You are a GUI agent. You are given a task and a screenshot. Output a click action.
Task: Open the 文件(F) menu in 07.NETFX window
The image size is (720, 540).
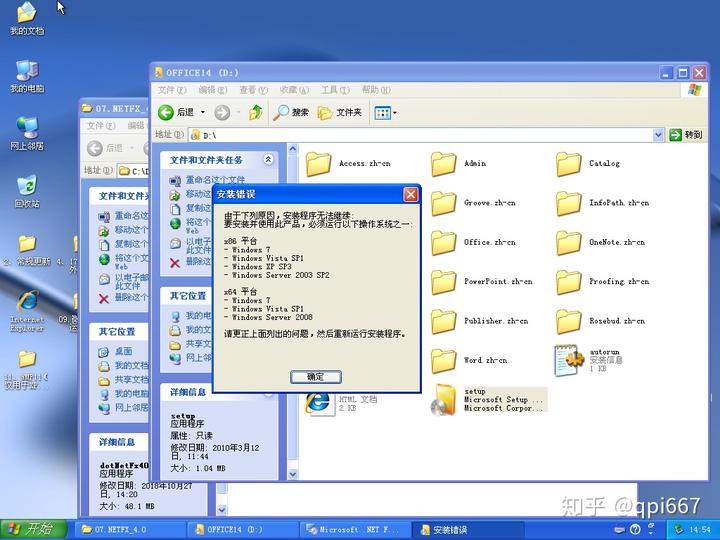[x=101, y=126]
